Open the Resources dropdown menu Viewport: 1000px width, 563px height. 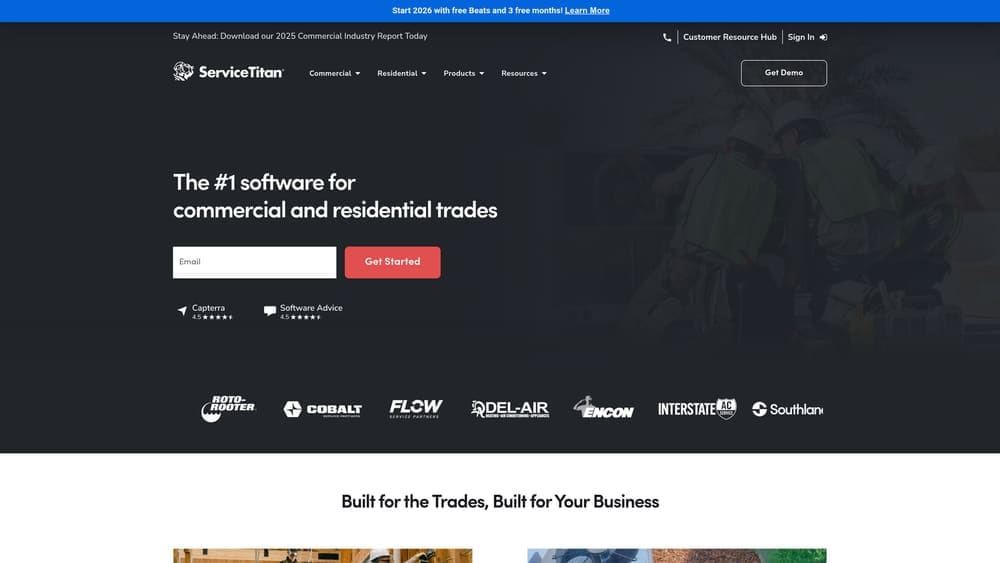[x=524, y=73]
